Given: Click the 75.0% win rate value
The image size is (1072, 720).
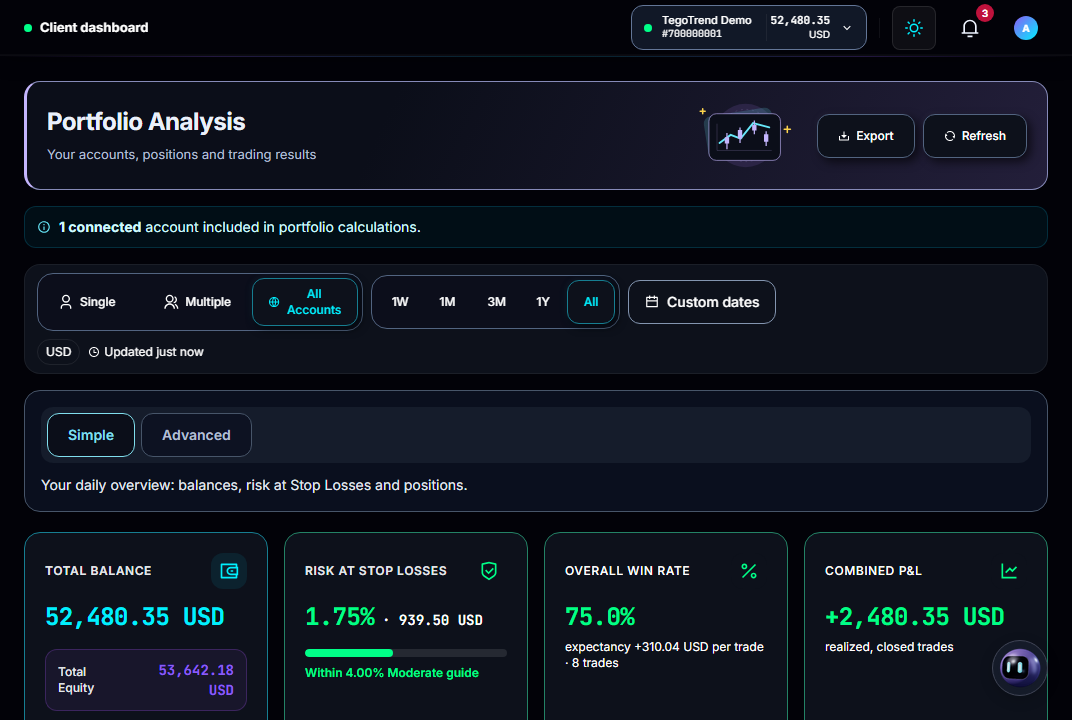Looking at the screenshot, I should tap(600, 617).
